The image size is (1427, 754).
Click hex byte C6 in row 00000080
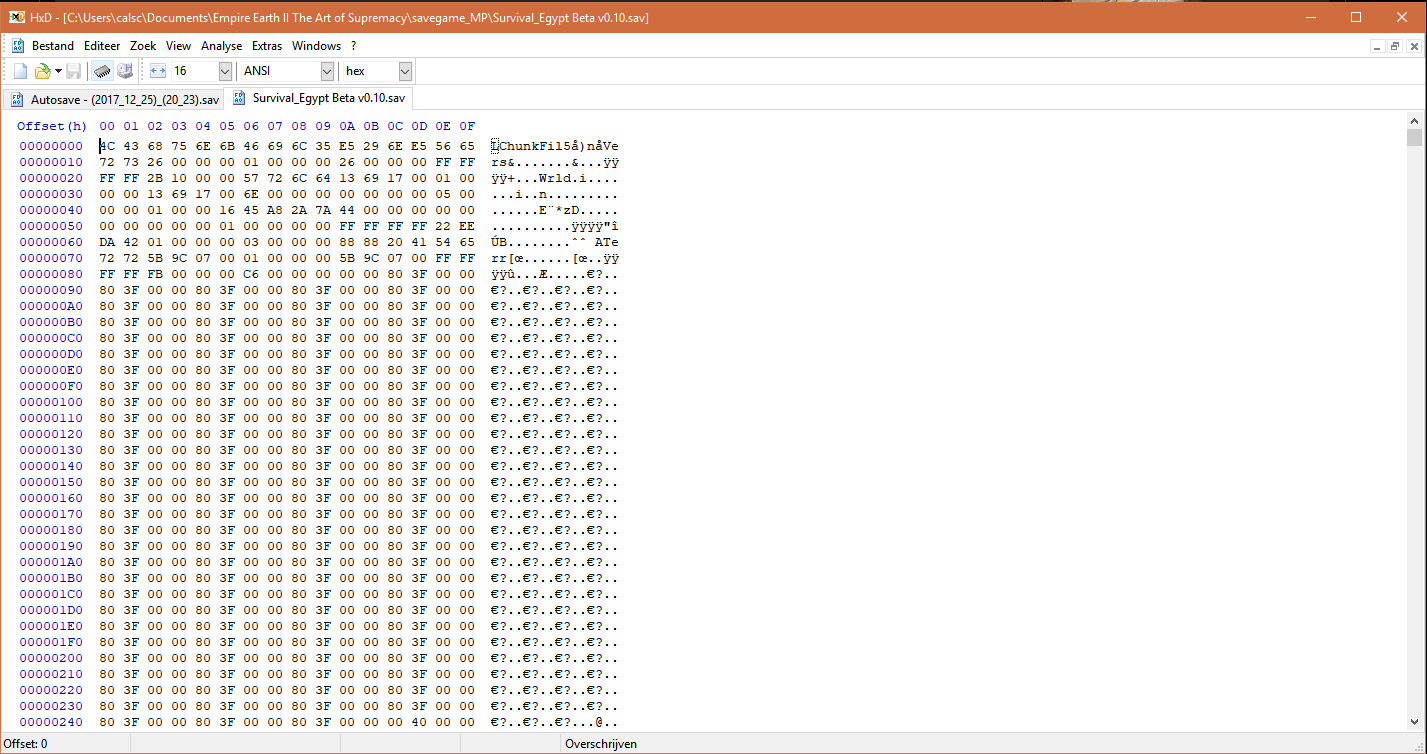coord(251,274)
